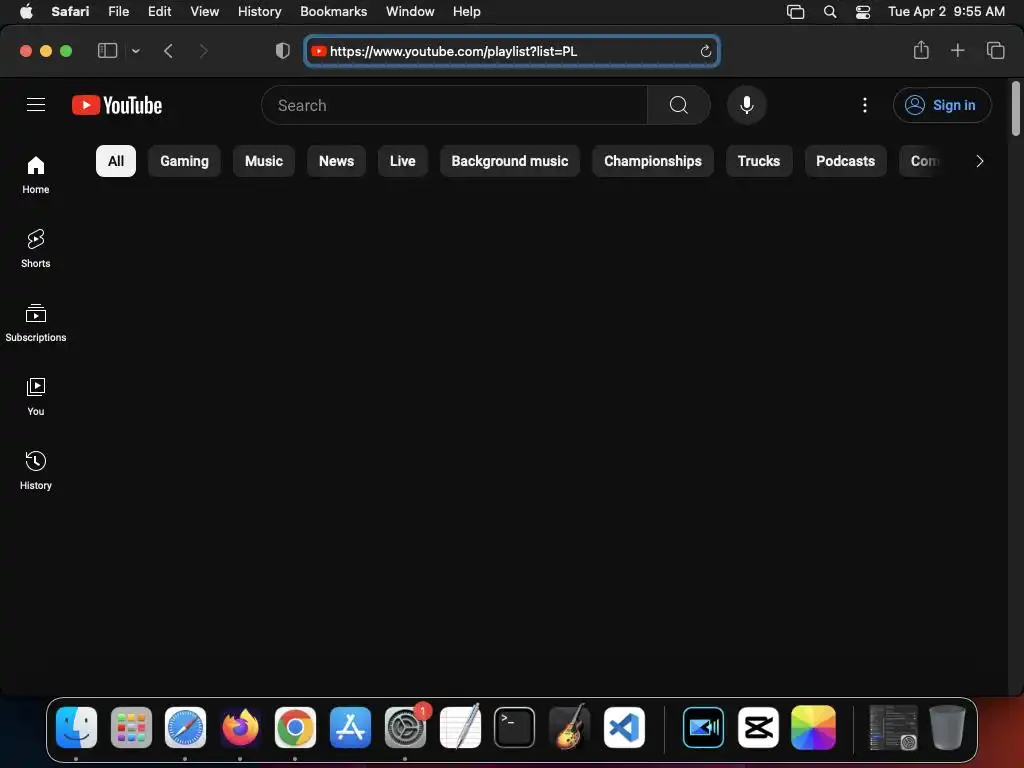Image resolution: width=1024 pixels, height=768 pixels.
Task: Open Launchpad from the Dock
Action: click(x=131, y=727)
